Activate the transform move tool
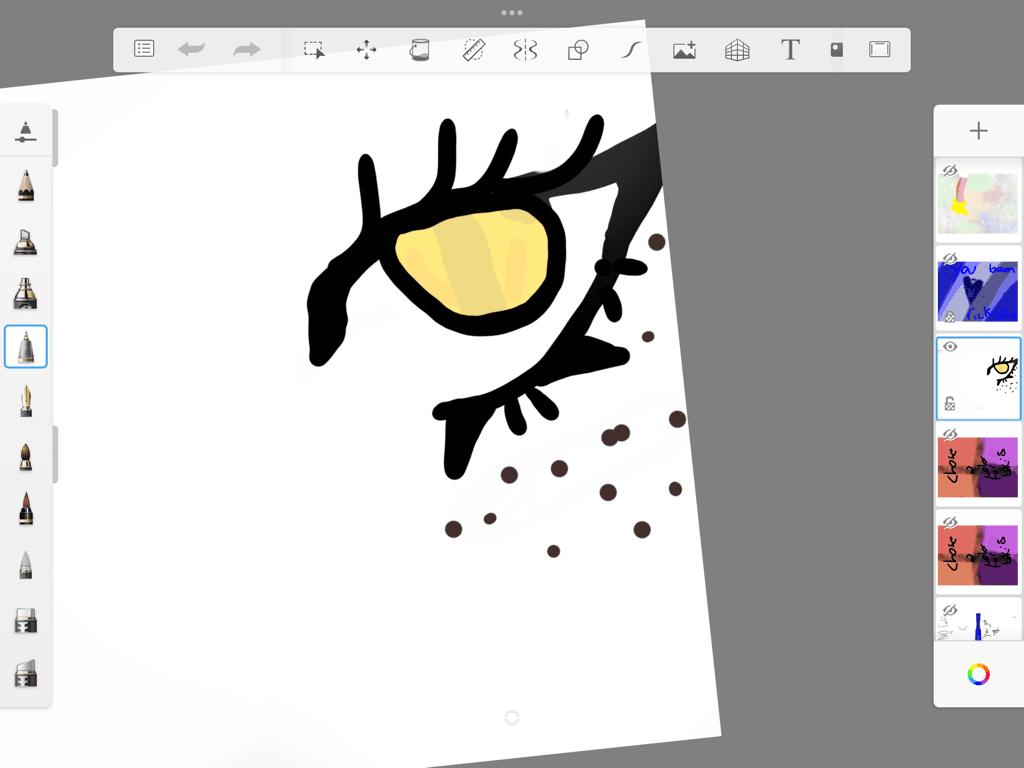Image resolution: width=1024 pixels, height=768 pixels. (x=366, y=50)
